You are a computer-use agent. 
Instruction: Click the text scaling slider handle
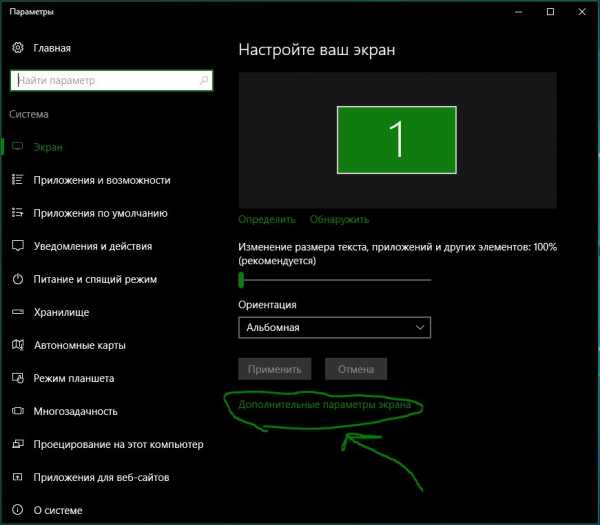241,280
